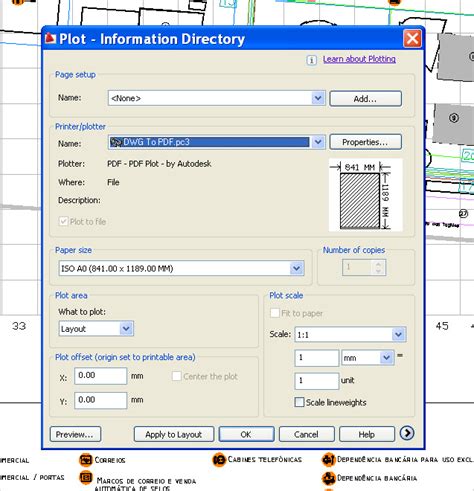Click the Cabines telefónicas legend icon
This screenshot has height=491, width=474.
(x=219, y=460)
